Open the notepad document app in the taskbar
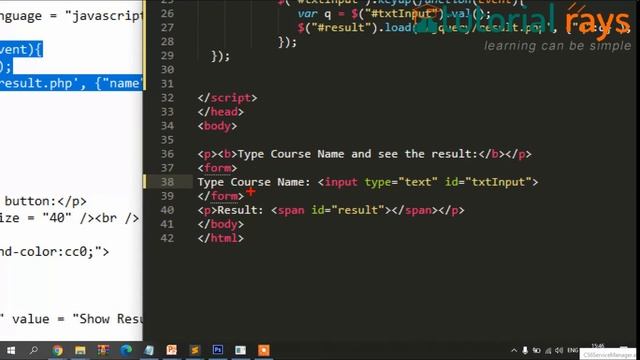 (x=149, y=350)
